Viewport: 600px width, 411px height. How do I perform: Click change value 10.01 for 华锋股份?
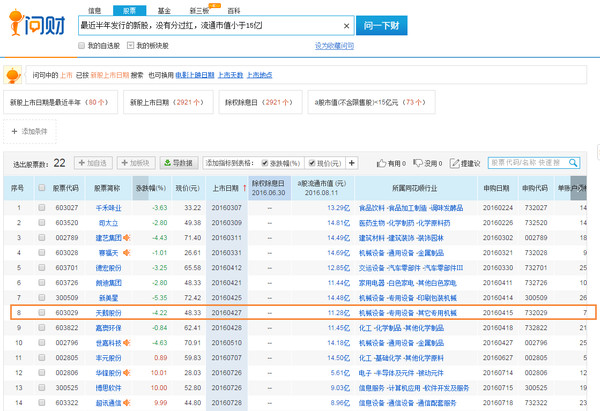point(159,373)
